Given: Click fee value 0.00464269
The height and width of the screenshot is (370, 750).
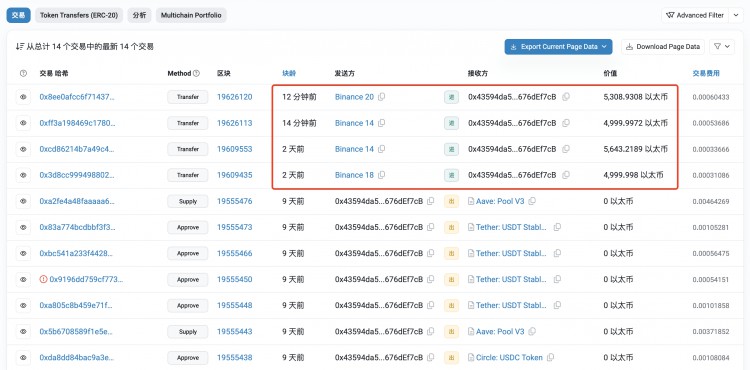Looking at the screenshot, I should [711, 201].
